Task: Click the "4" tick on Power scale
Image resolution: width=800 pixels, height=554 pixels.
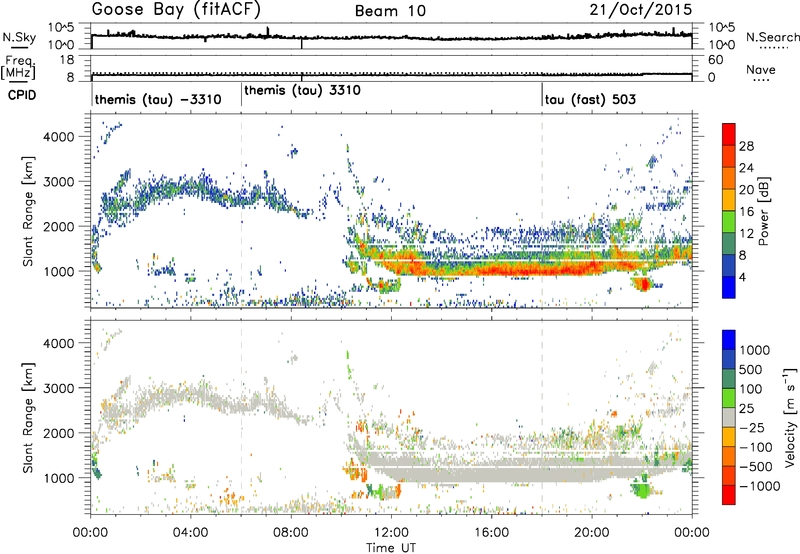Action: (742, 278)
